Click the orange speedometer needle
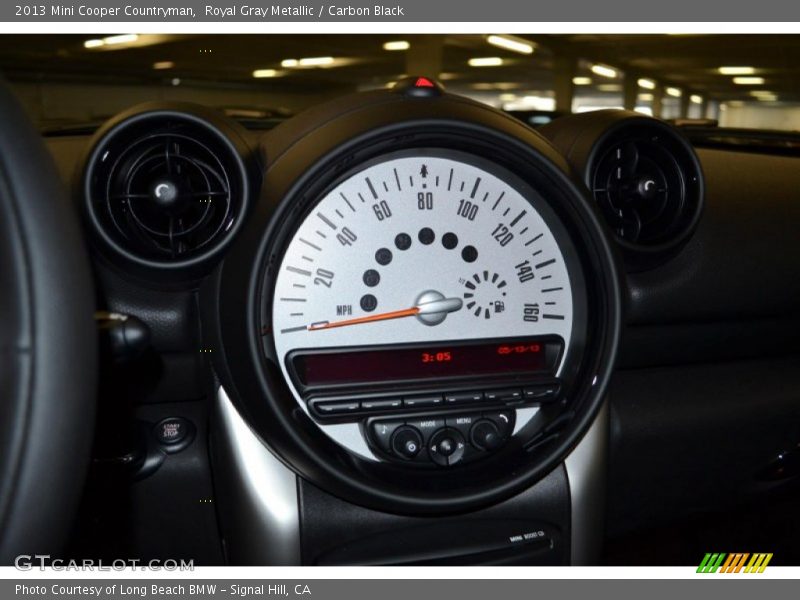This screenshot has height=600, width=800. [370, 315]
